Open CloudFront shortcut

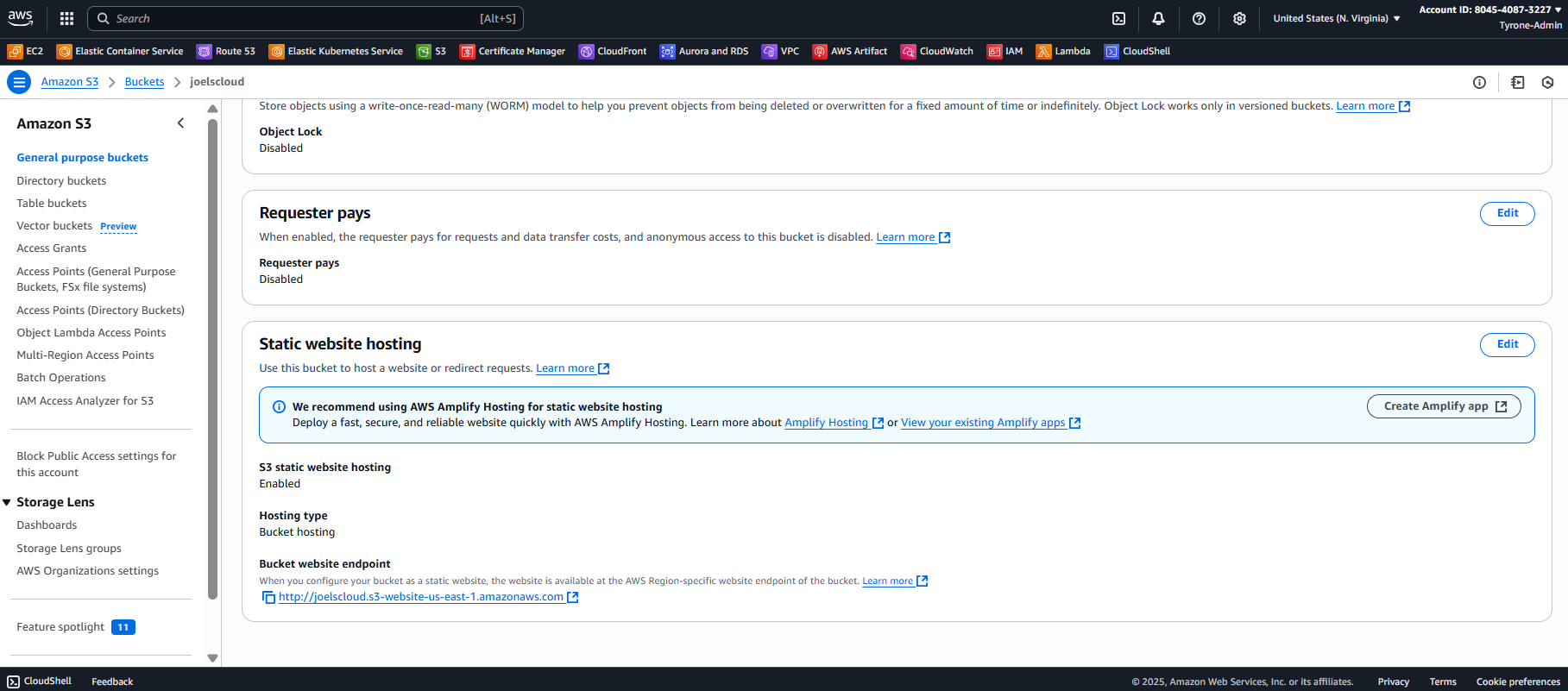click(613, 51)
